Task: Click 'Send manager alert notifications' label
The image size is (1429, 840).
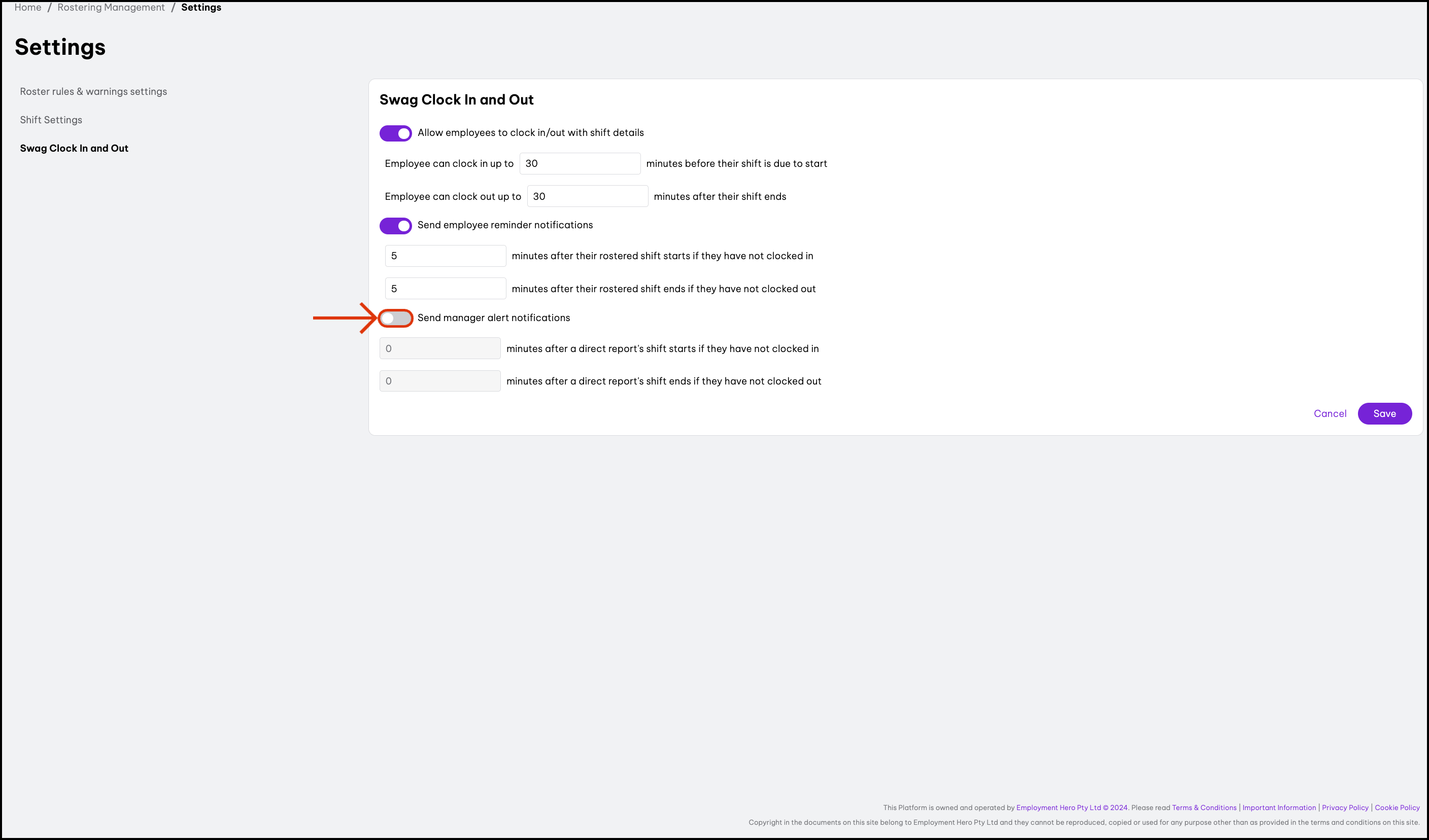Action: tap(494, 318)
